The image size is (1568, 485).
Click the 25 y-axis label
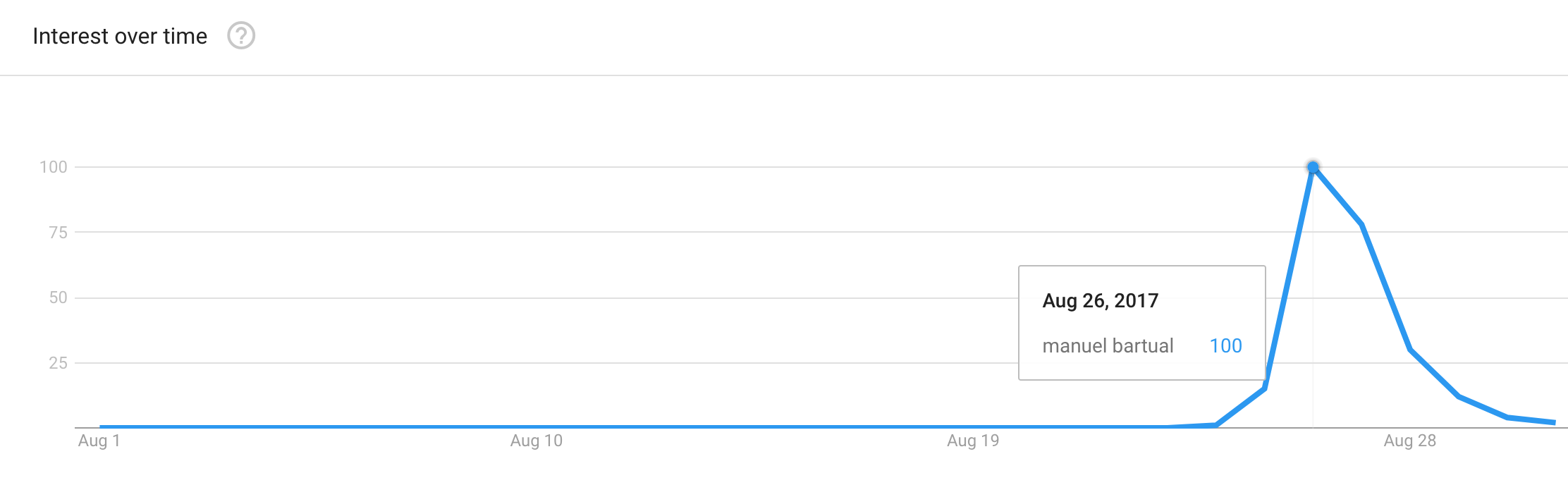59,363
